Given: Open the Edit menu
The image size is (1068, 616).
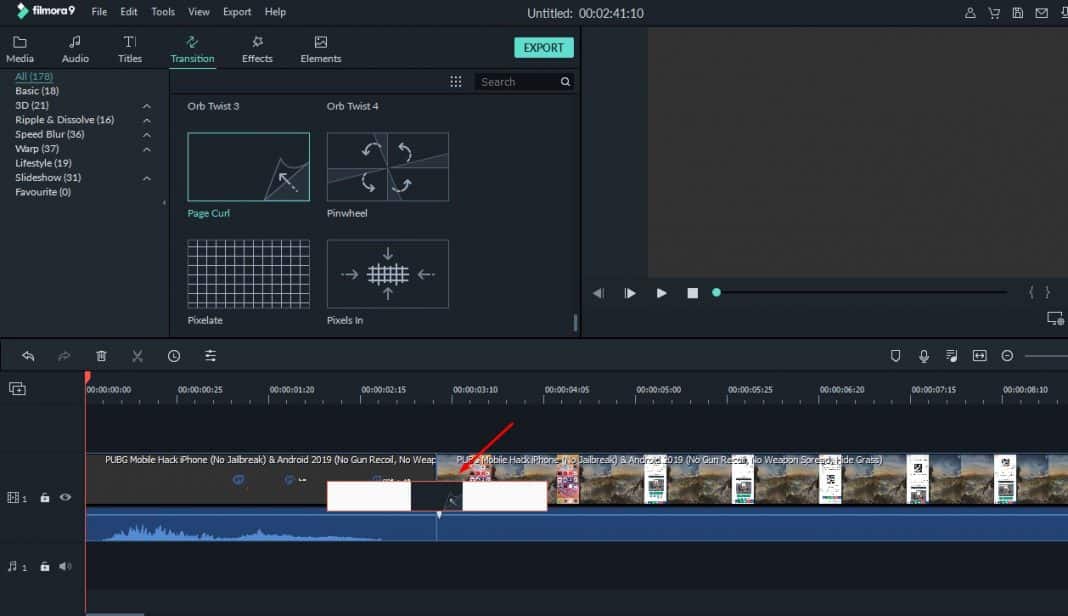Looking at the screenshot, I should coord(129,12).
